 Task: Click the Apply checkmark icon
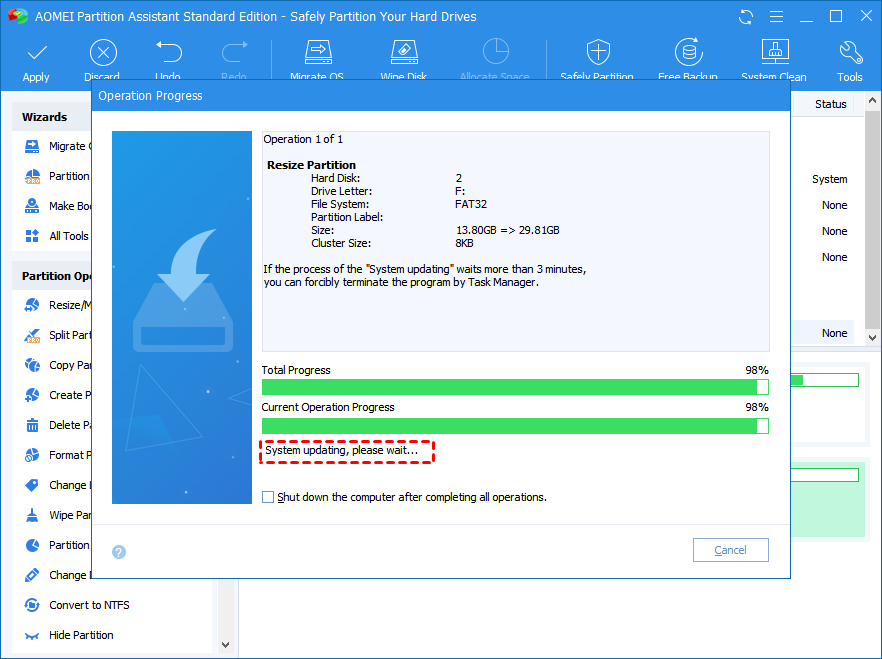point(37,53)
